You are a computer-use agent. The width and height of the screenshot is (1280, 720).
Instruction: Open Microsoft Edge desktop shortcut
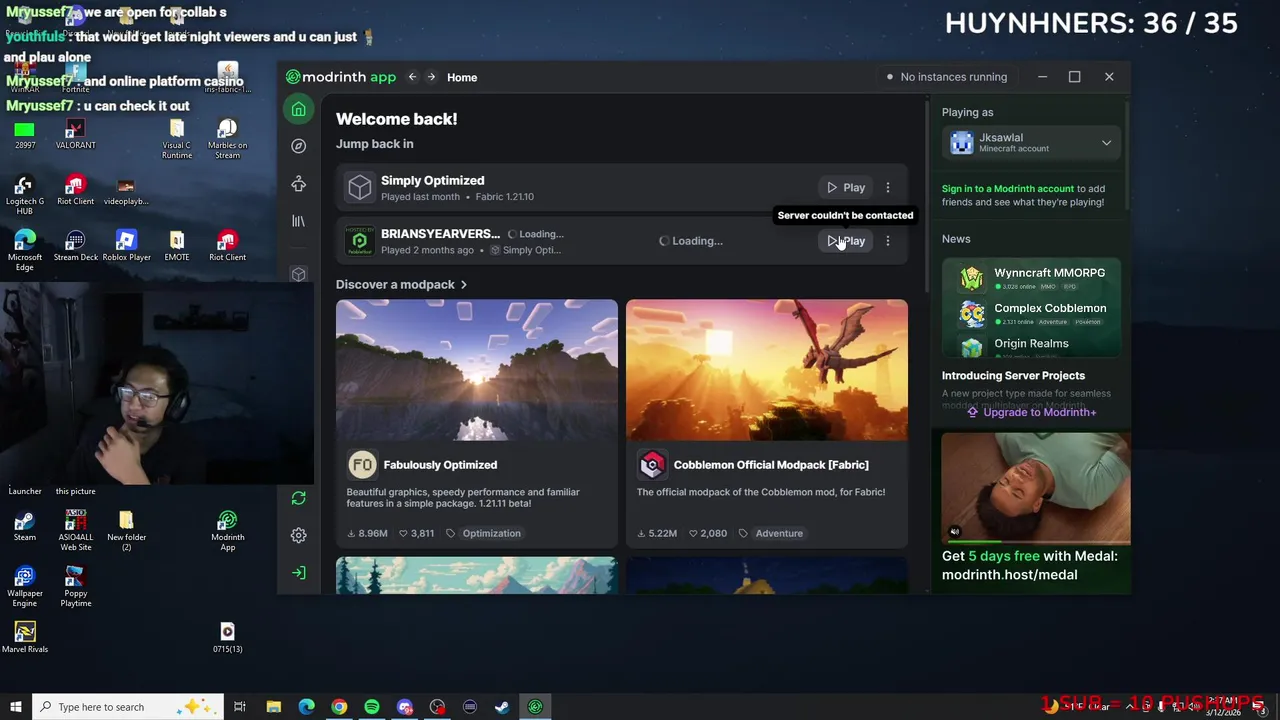pyautogui.click(x=24, y=251)
